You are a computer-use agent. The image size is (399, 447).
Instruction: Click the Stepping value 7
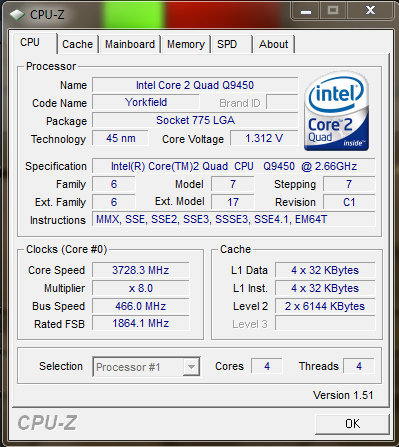click(349, 184)
